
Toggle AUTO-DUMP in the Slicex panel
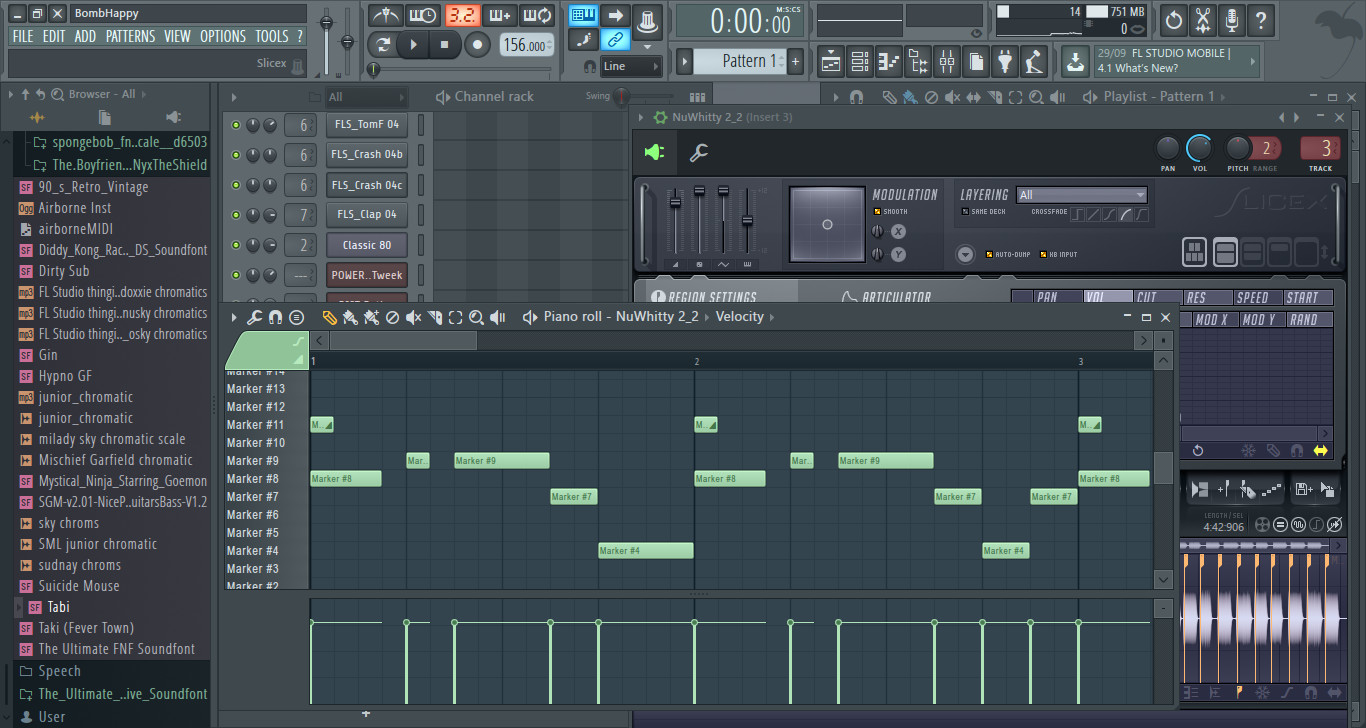coord(991,254)
